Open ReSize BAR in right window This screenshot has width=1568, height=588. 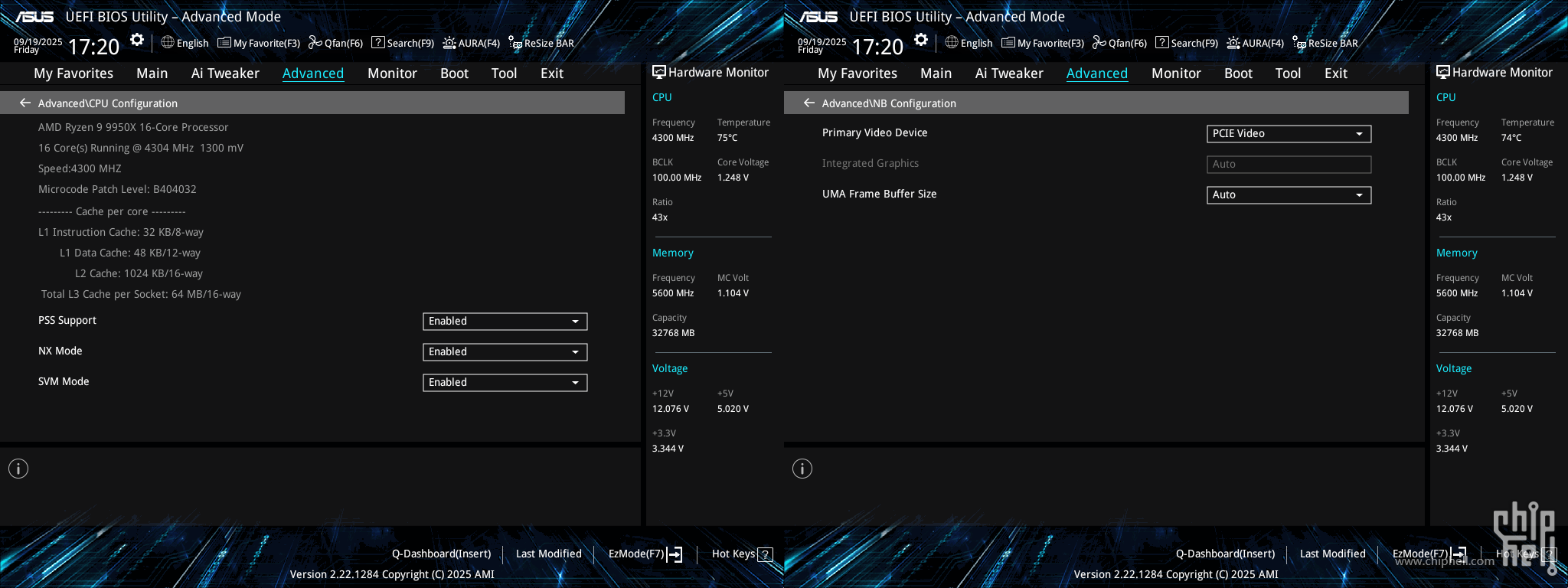pyautogui.click(x=1325, y=43)
